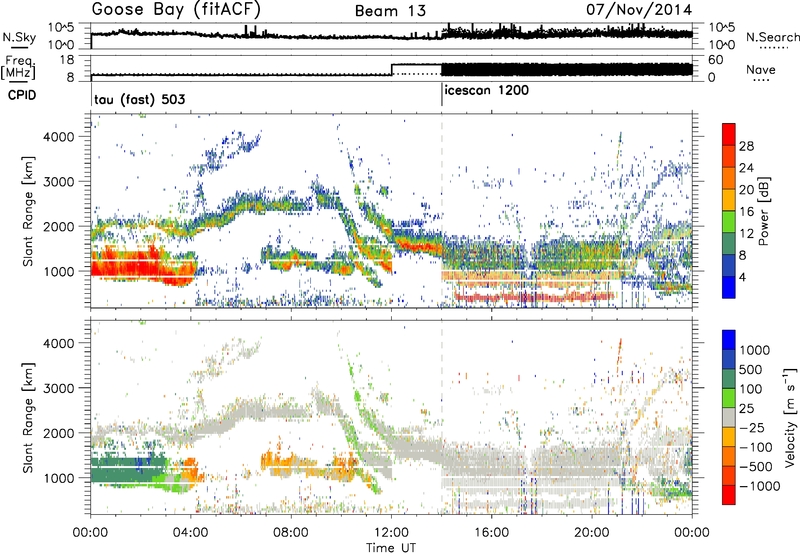Click the blue bottom segment of Power colorbar
The width and height of the screenshot is (800, 554).
click(x=729, y=287)
